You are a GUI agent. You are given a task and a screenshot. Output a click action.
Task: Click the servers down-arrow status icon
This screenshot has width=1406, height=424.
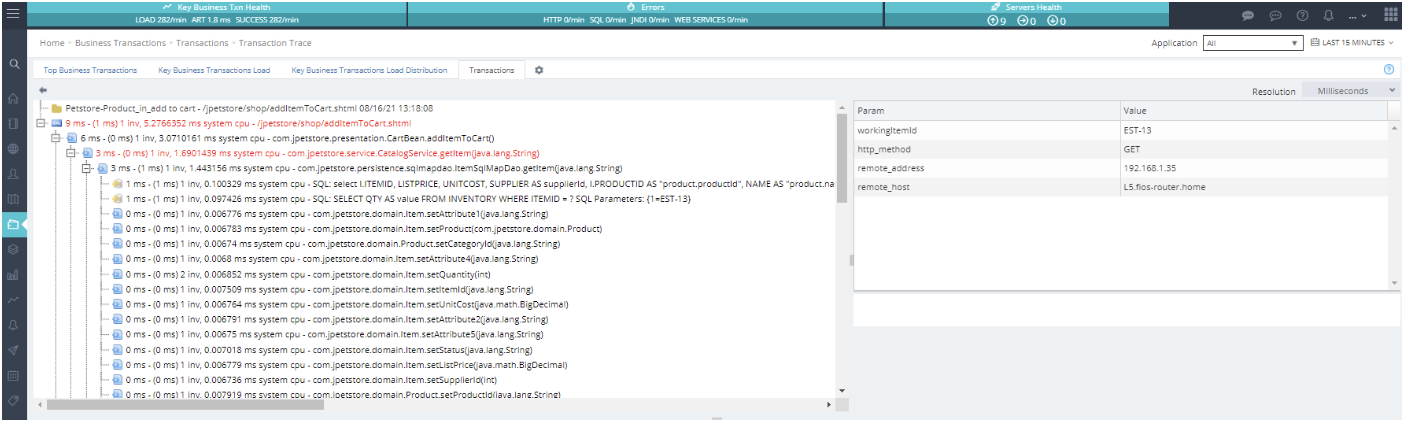point(1052,20)
